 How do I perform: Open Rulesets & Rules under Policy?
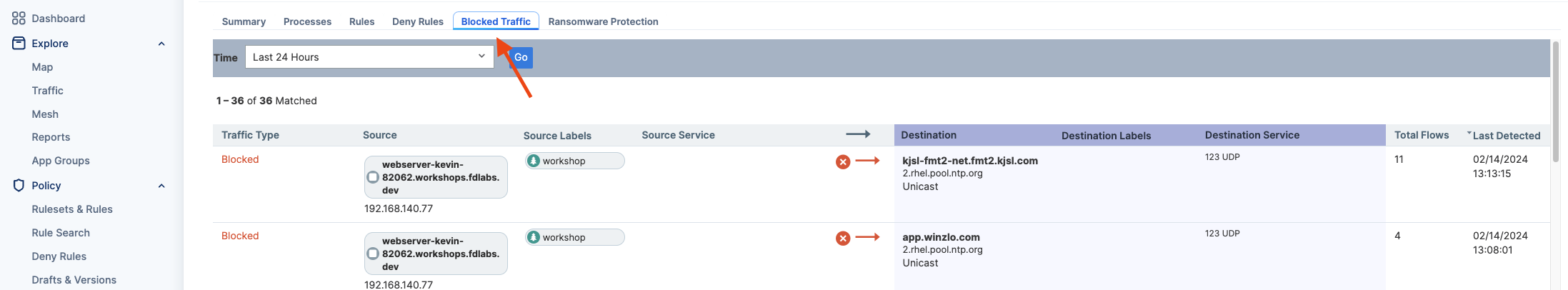click(x=72, y=209)
